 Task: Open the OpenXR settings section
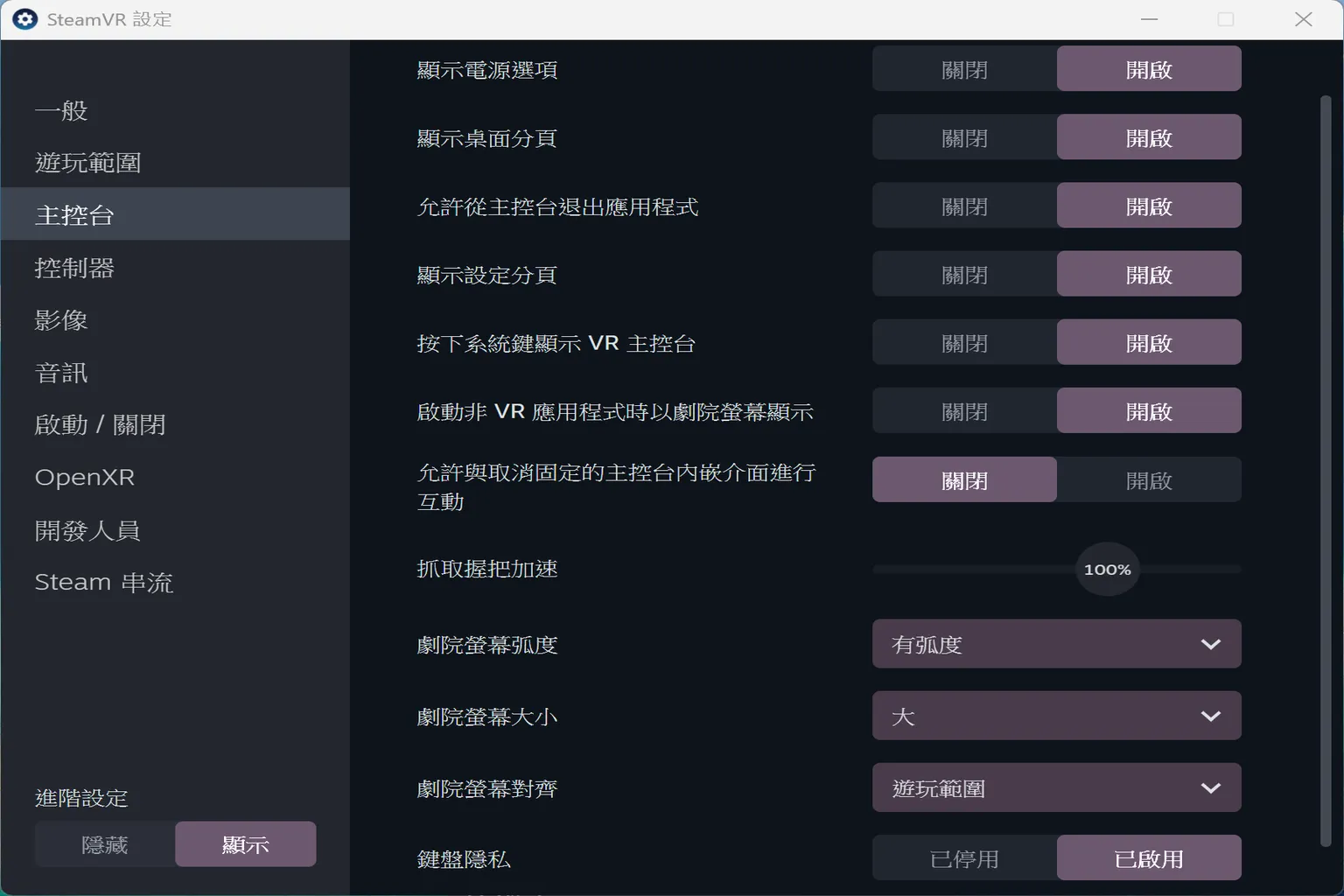point(84,477)
